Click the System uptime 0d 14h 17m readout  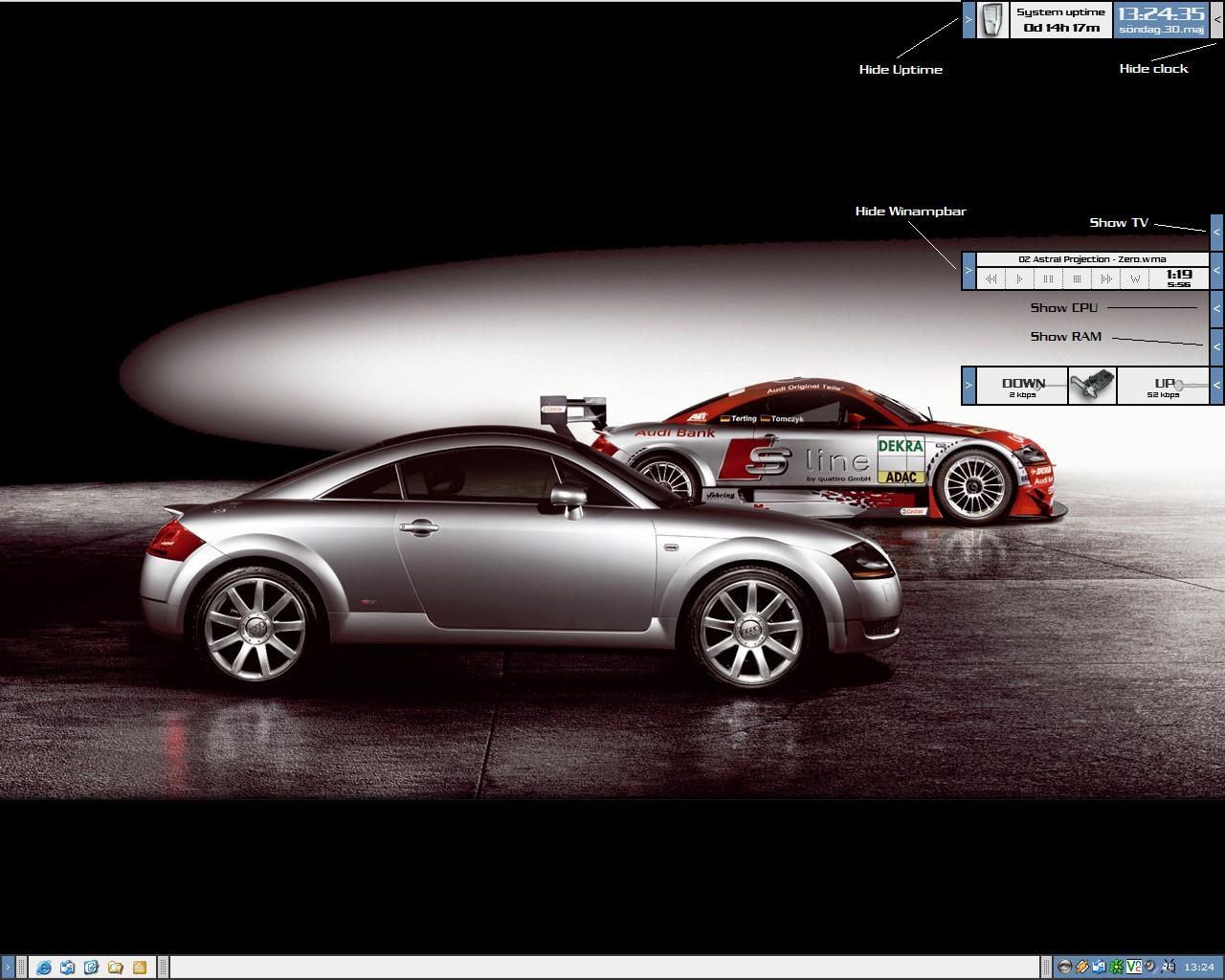1060,19
